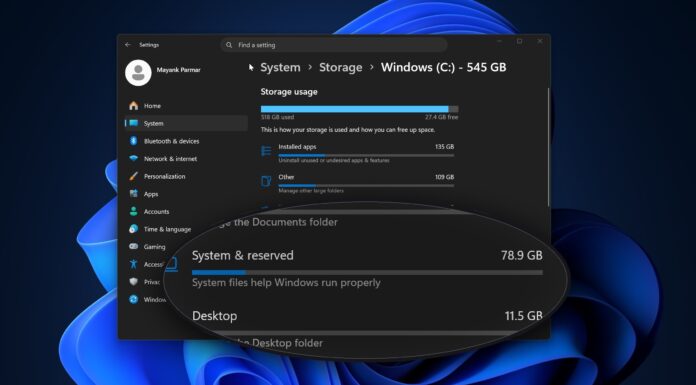Click the Accessibility figure icon
696x385 pixels.
coord(134,264)
